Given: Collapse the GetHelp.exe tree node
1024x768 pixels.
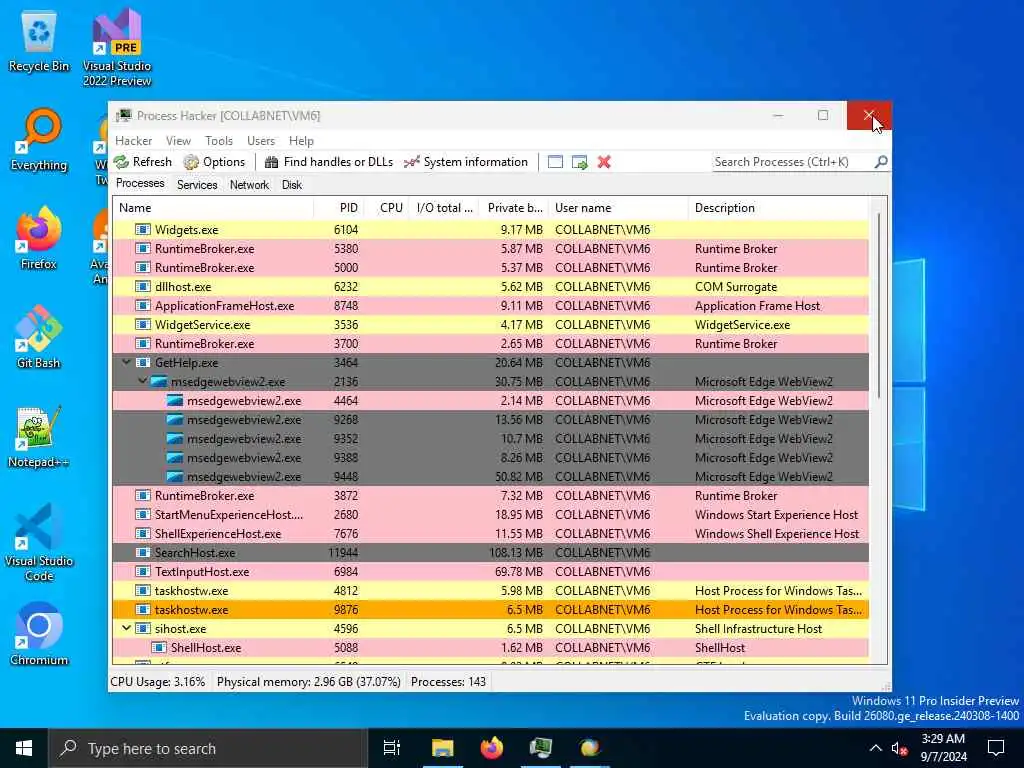Looking at the screenshot, I should [x=126, y=362].
